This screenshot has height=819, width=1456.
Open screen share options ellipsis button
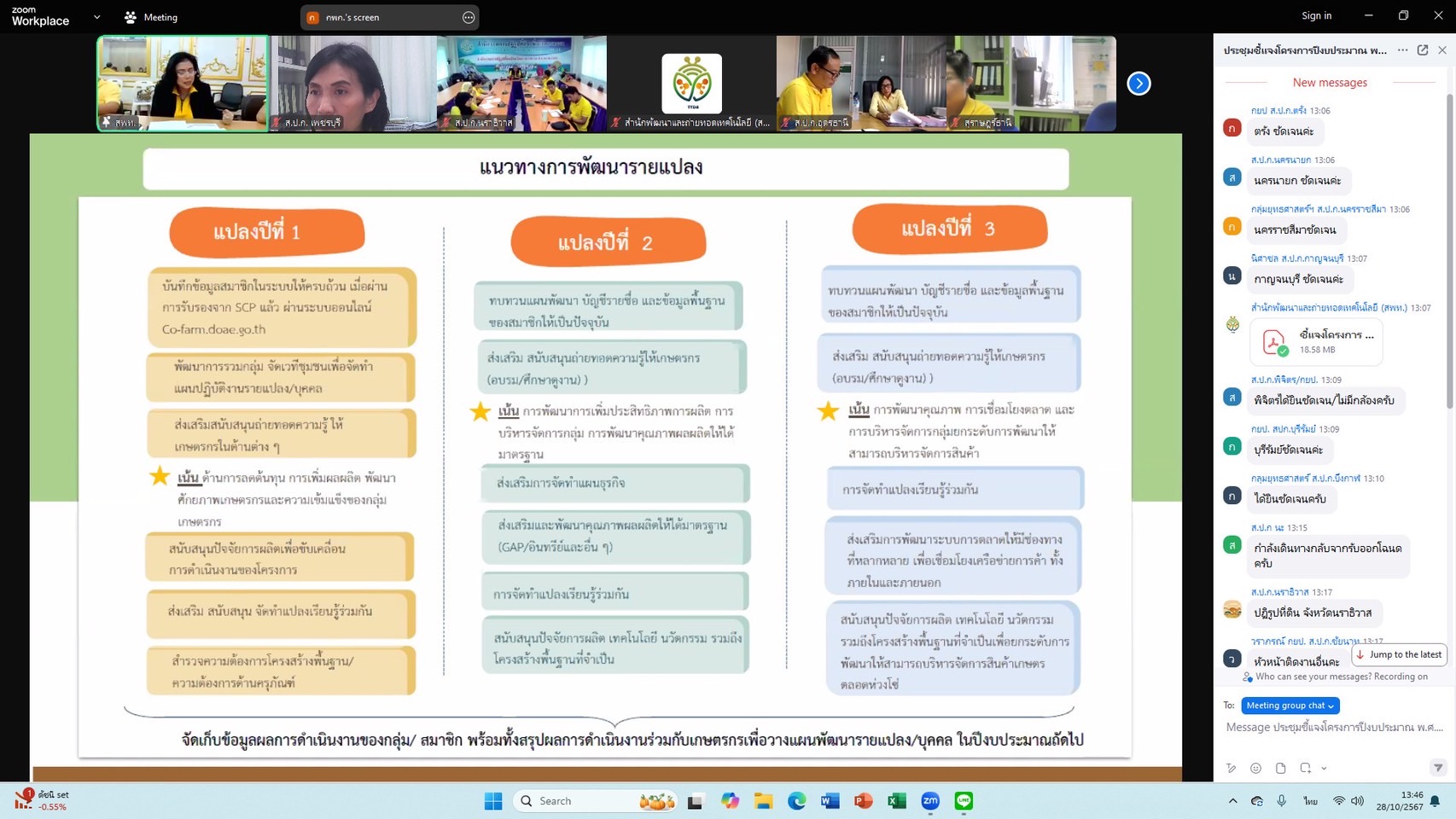[468, 17]
